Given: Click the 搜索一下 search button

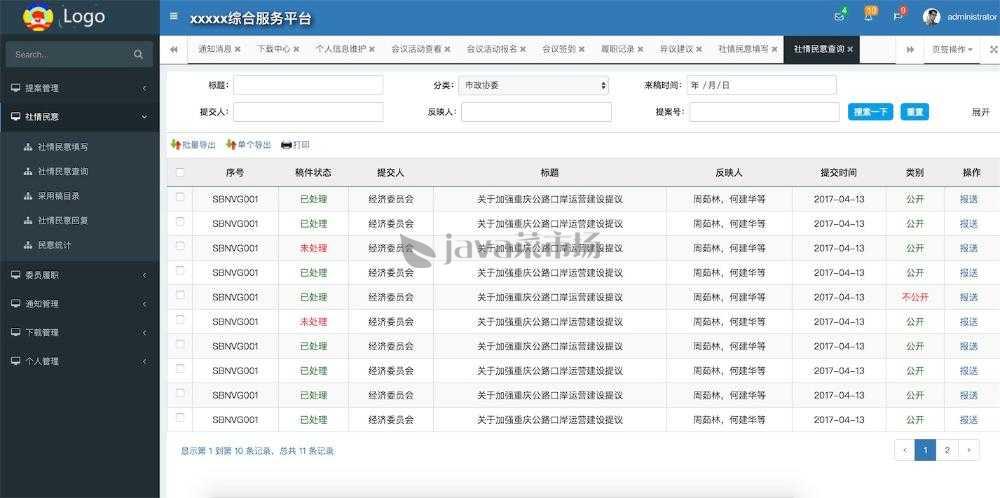Looking at the screenshot, I should pos(871,112).
